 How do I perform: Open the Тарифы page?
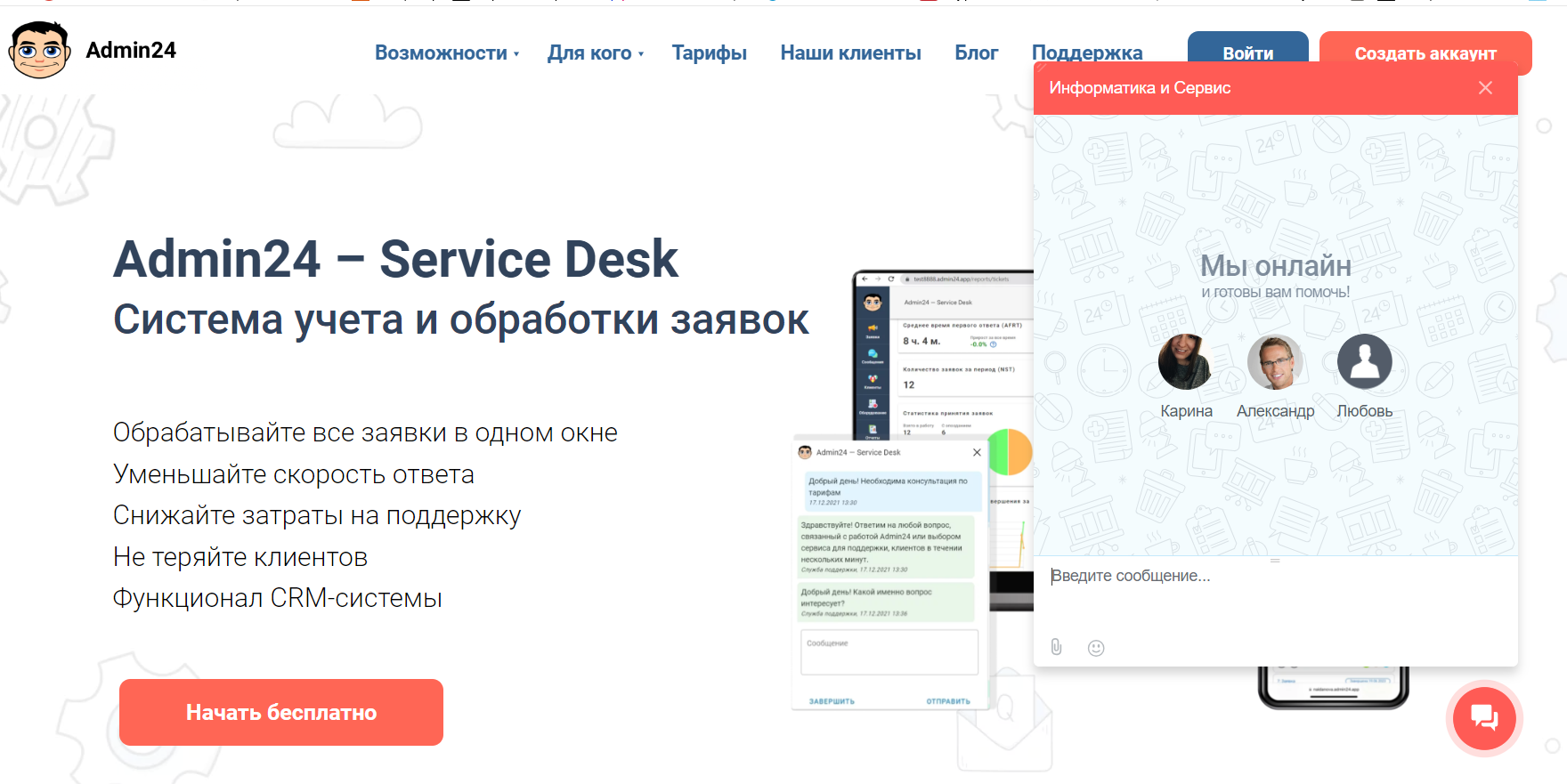pos(710,53)
